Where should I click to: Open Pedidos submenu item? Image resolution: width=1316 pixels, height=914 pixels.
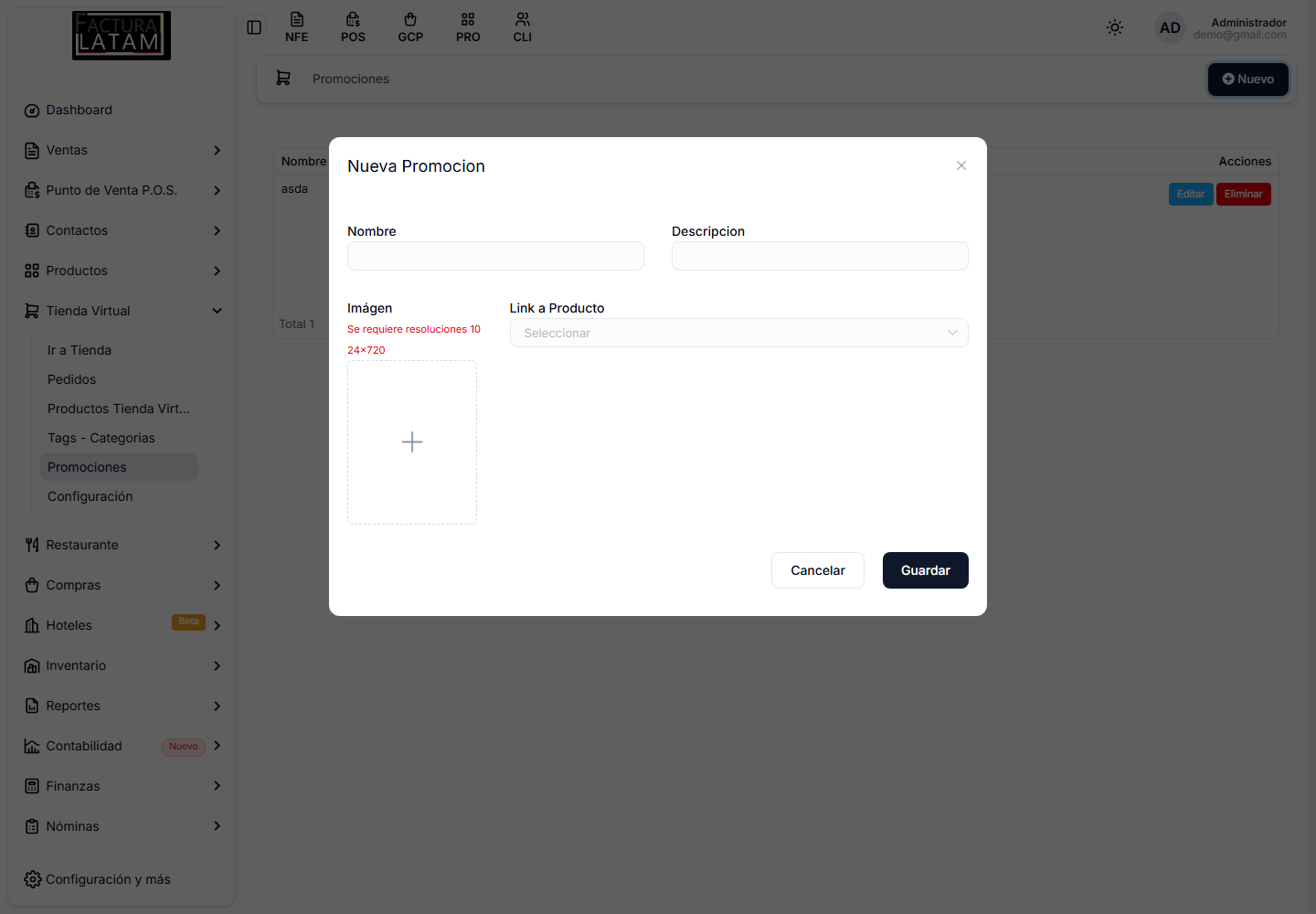pyautogui.click(x=71, y=379)
